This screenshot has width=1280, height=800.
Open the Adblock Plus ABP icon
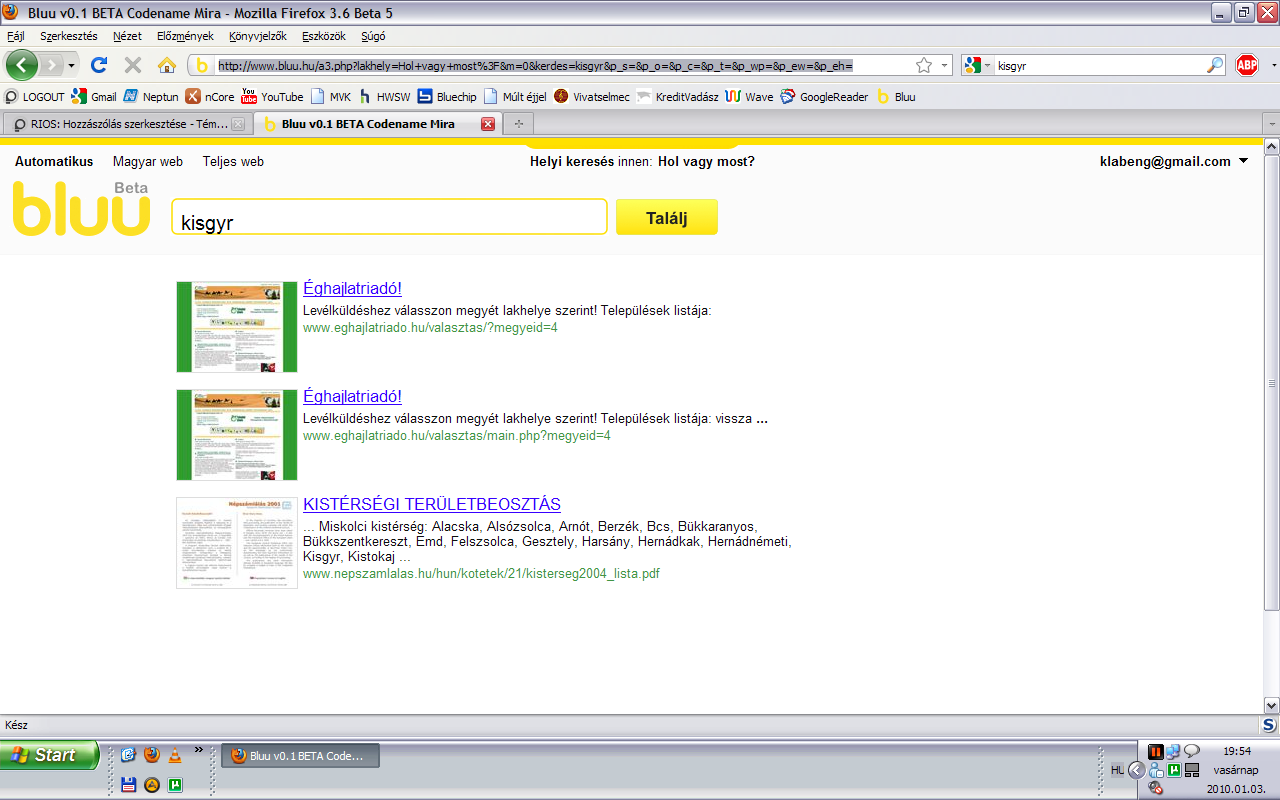[1246, 65]
